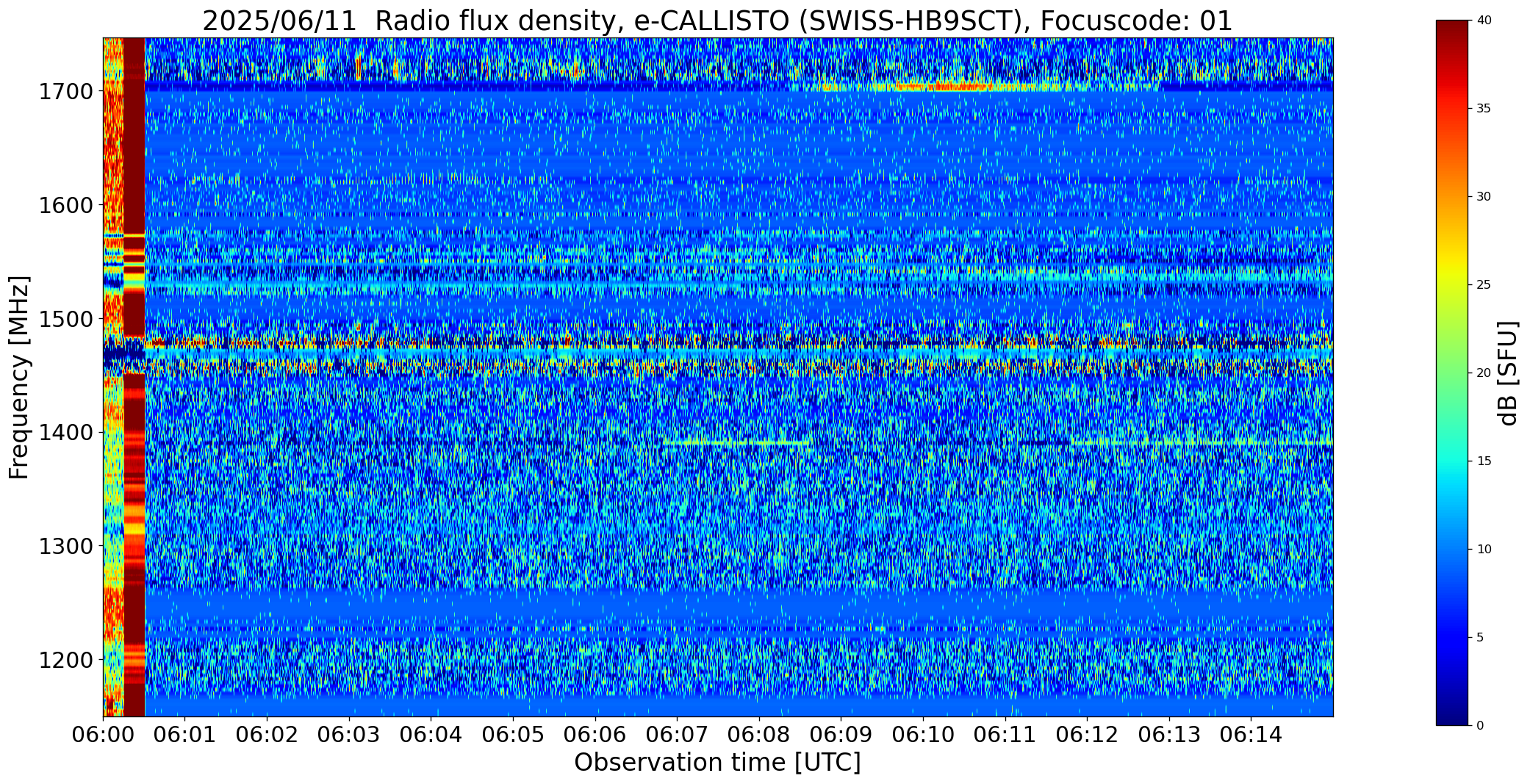
Task: Click the colorbar tick label 0
Action: (x=1480, y=725)
